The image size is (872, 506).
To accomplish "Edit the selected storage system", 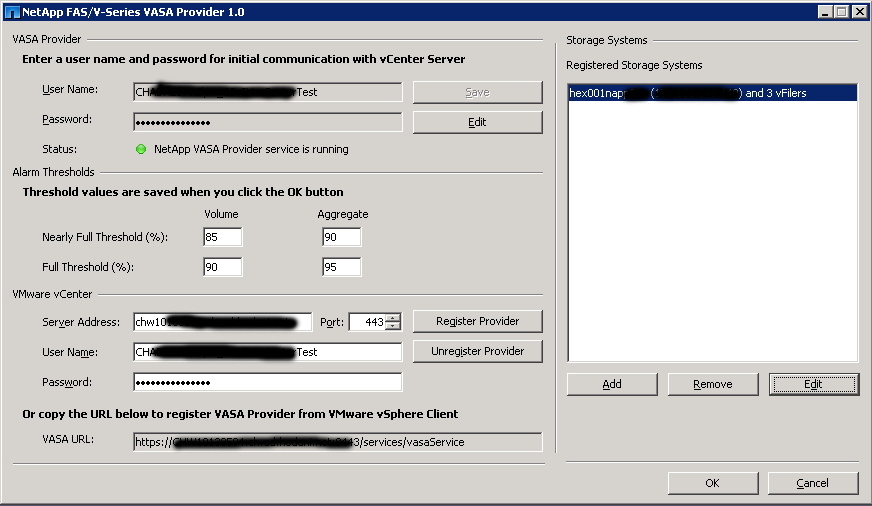I will pyautogui.click(x=813, y=384).
